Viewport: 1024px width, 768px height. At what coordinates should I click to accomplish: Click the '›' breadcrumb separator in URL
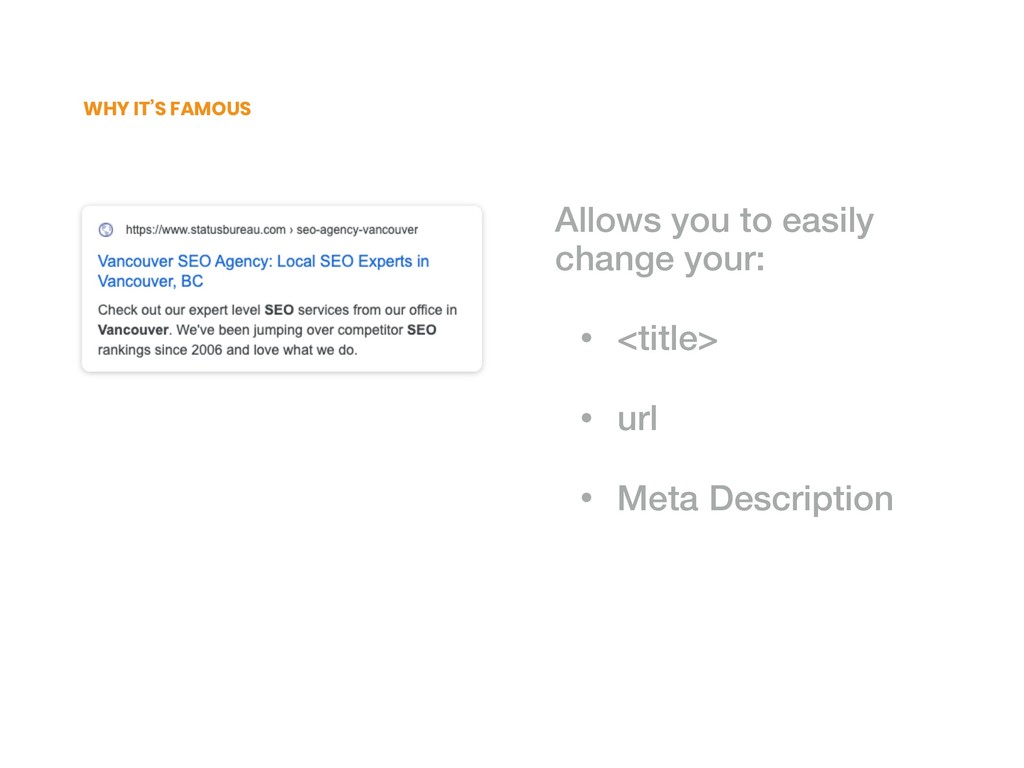pos(291,230)
